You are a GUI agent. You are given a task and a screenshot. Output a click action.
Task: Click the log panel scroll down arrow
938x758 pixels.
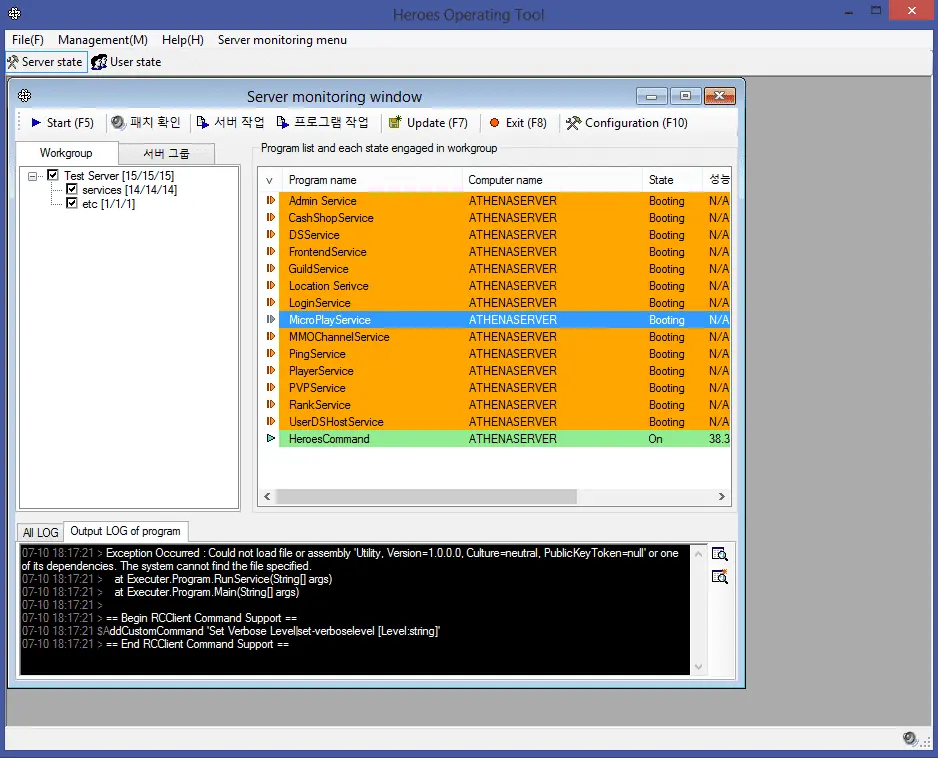point(698,666)
